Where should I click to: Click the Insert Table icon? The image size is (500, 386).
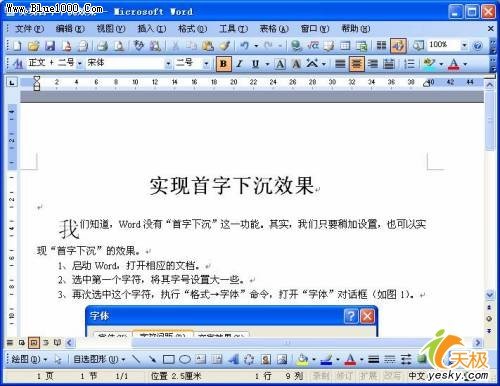[345, 46]
